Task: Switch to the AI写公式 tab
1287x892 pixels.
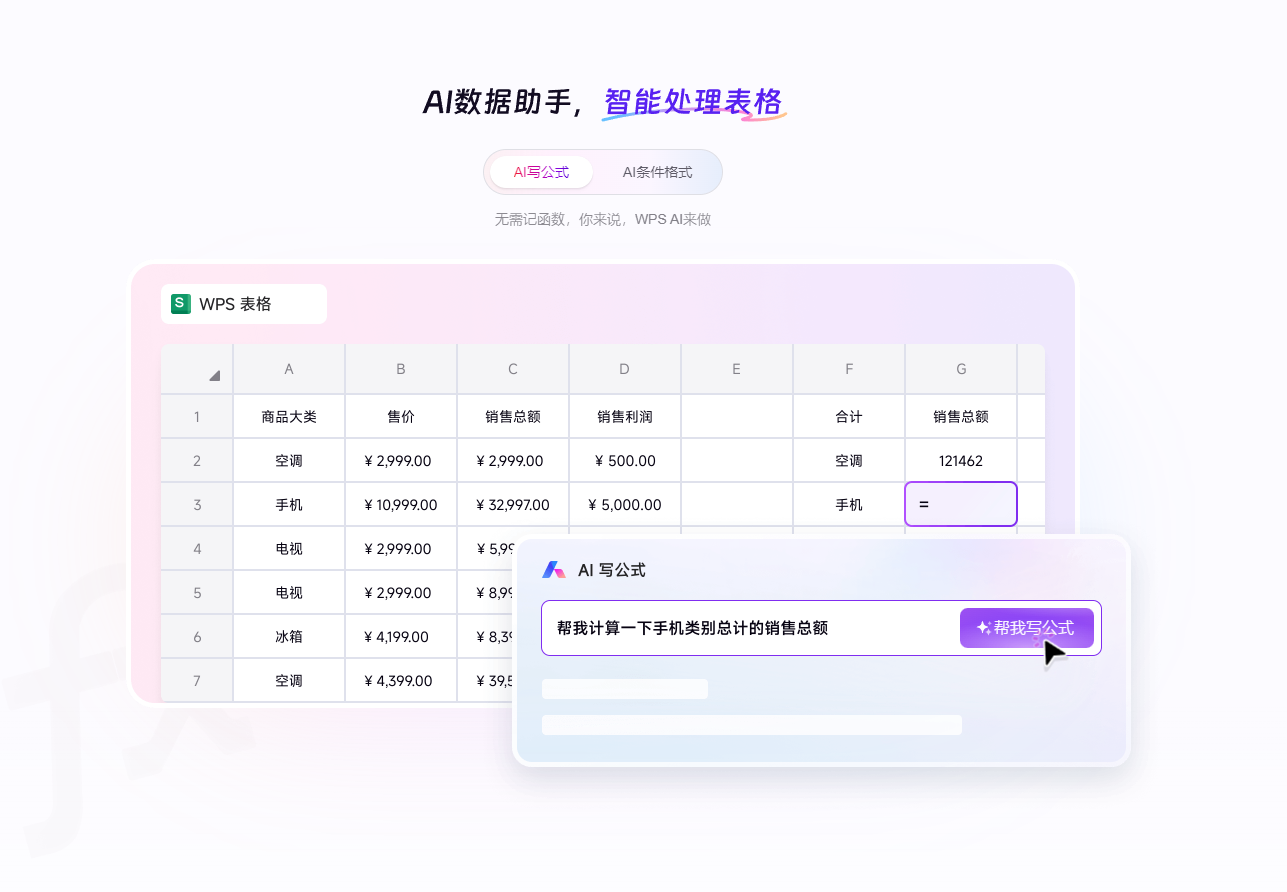Action: click(x=541, y=172)
